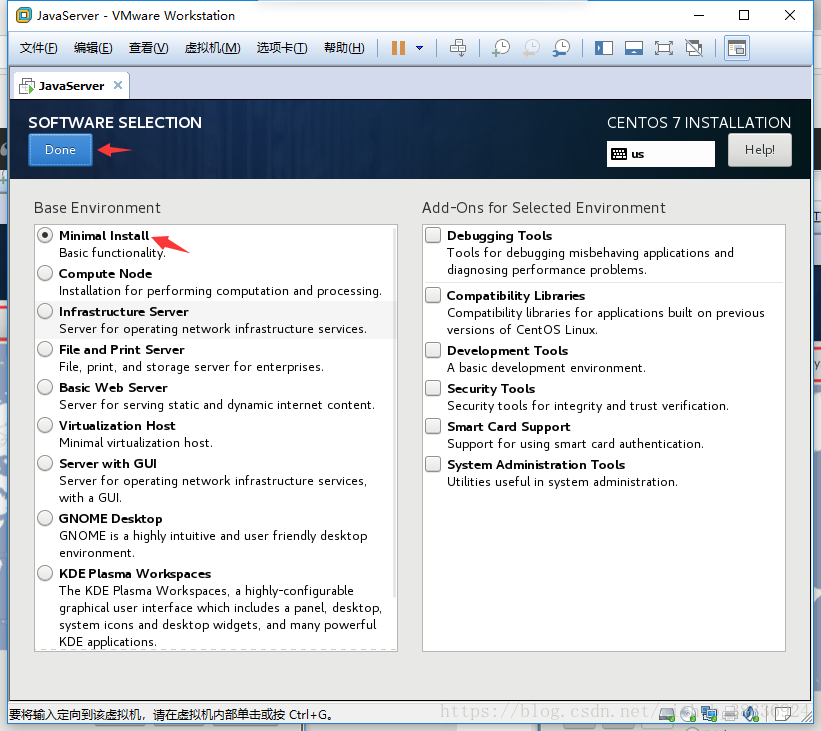This screenshot has height=731, width=821.
Task: Click the VMware Workstation logo in title bar
Action: click(23, 15)
